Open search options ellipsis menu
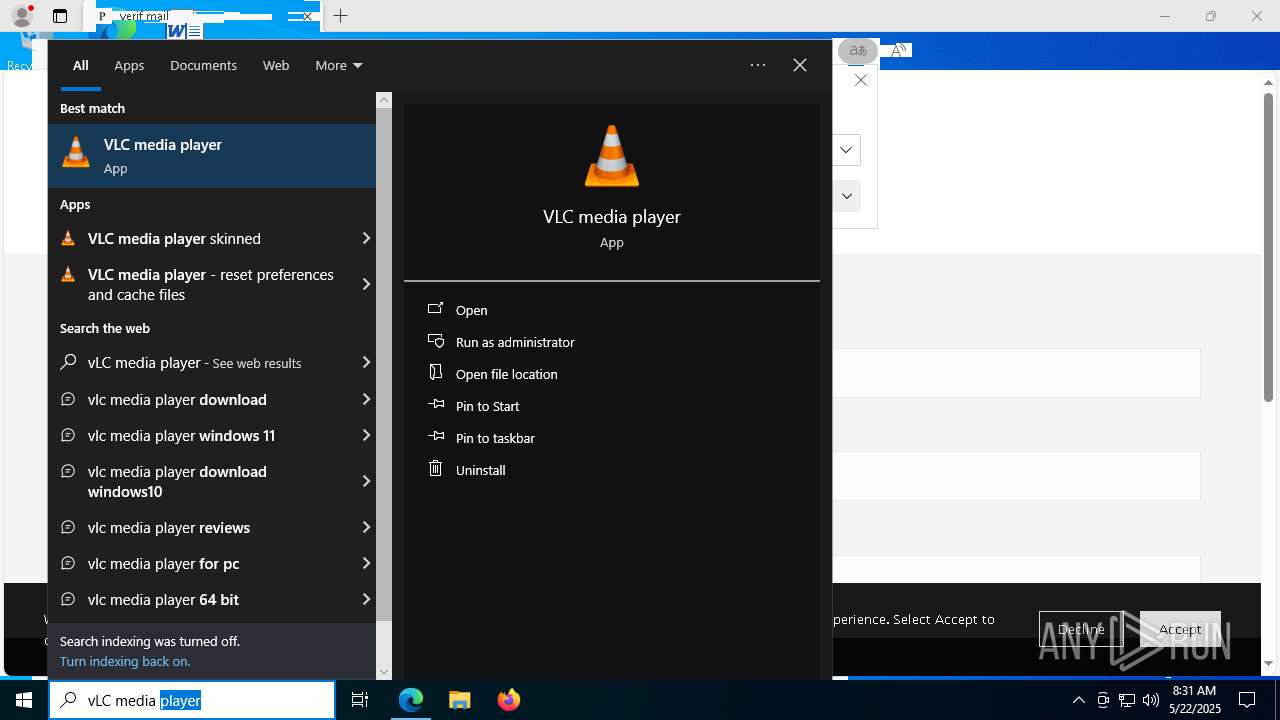1280x720 pixels. pyautogui.click(x=758, y=65)
